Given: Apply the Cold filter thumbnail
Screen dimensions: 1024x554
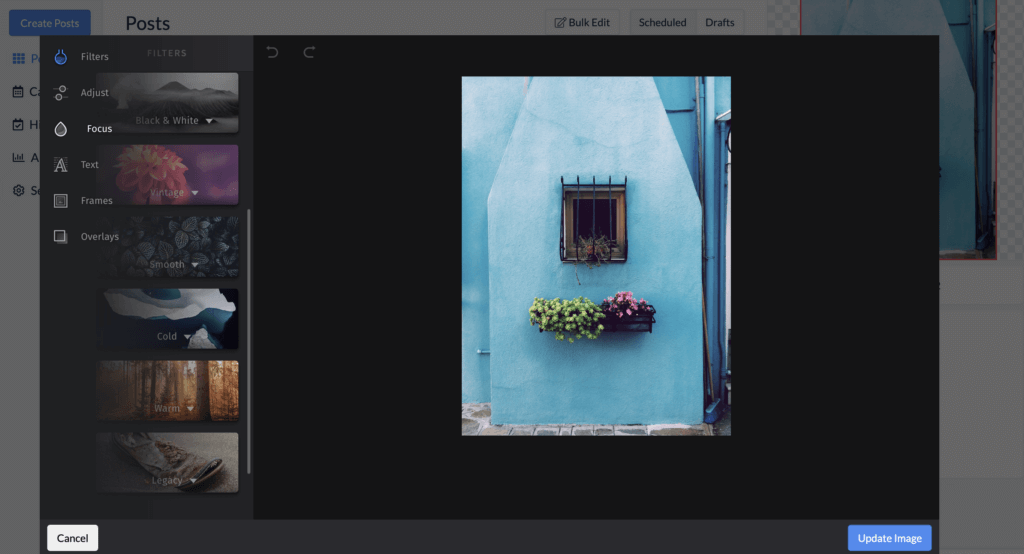Looking at the screenshot, I should coord(167,318).
